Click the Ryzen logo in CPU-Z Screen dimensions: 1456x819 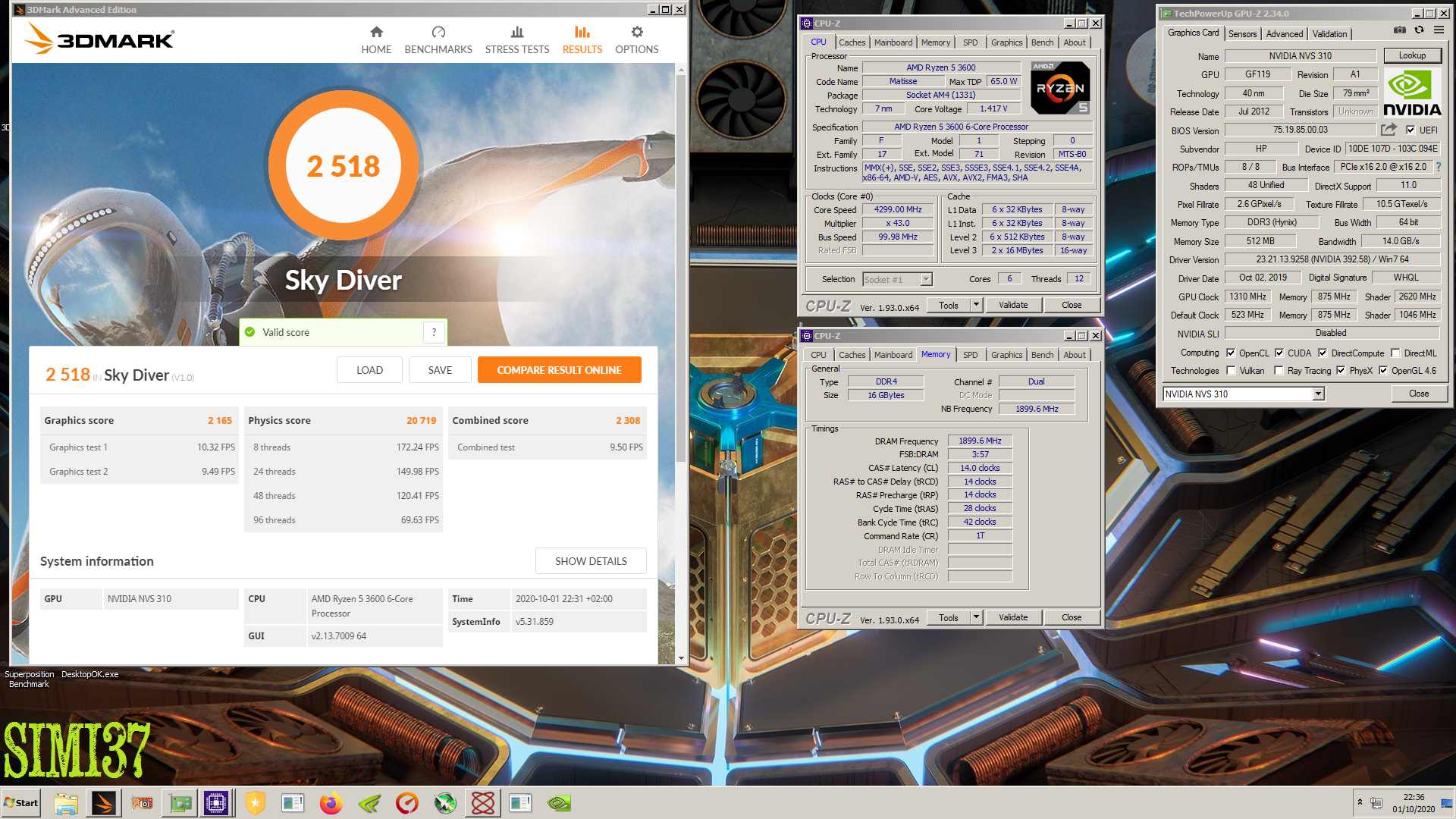[x=1060, y=88]
